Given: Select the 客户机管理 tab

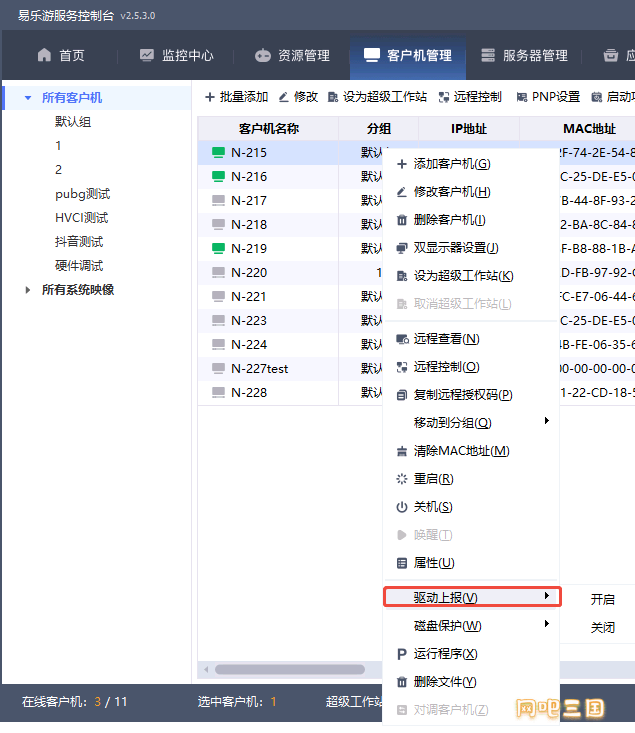Looking at the screenshot, I should click(408, 56).
